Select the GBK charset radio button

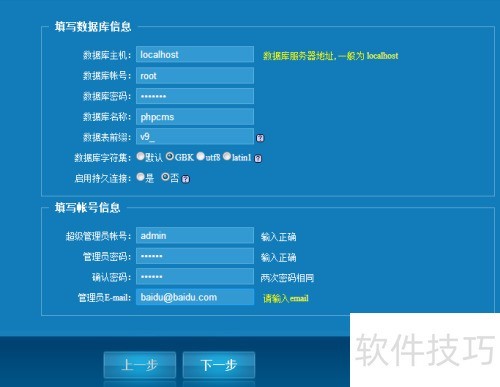click(170, 156)
